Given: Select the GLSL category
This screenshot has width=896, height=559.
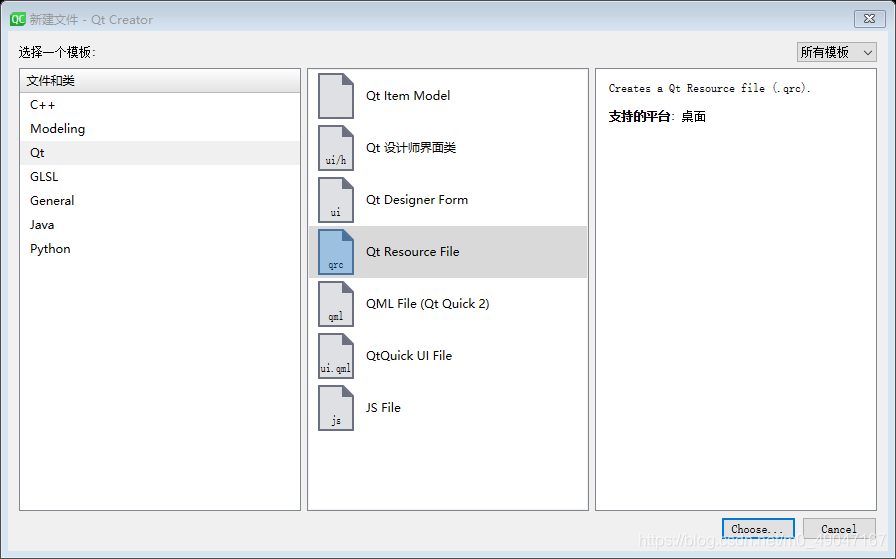Looking at the screenshot, I should point(160,177).
